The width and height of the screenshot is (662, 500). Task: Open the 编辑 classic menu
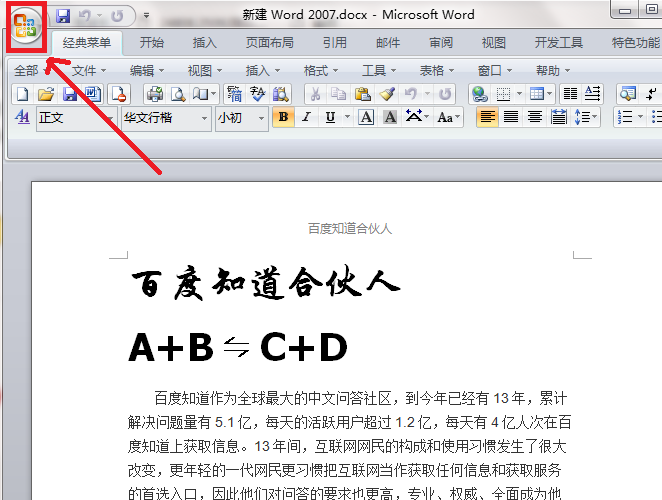pyautogui.click(x=147, y=71)
